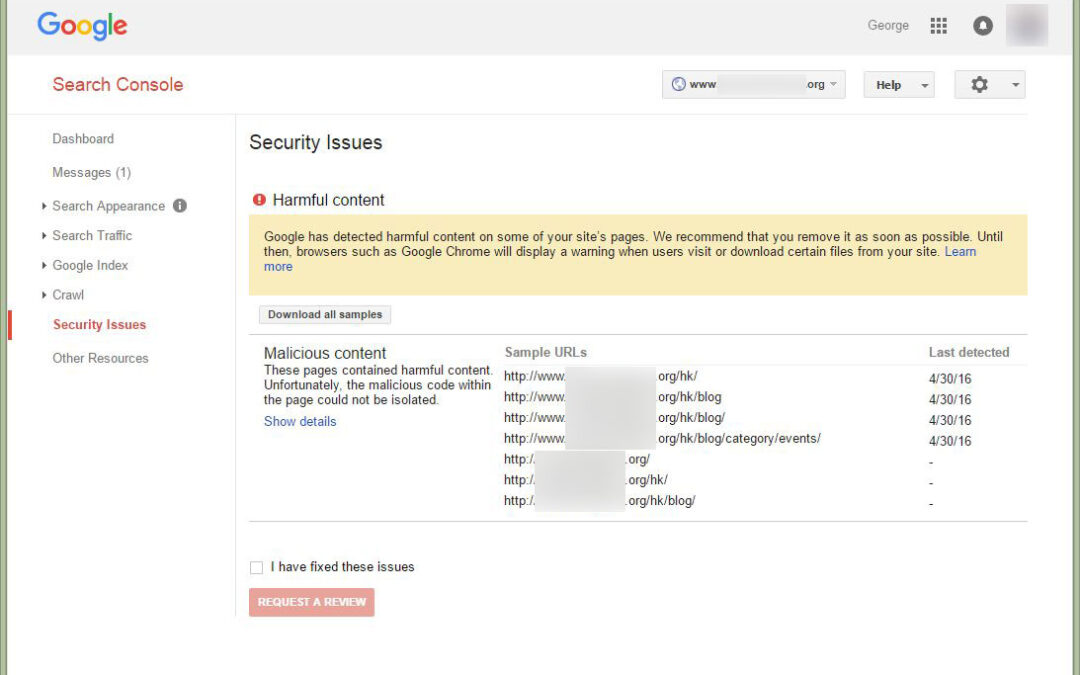Open the notifications bell
Image resolution: width=1080 pixels, height=675 pixels.
click(x=983, y=25)
